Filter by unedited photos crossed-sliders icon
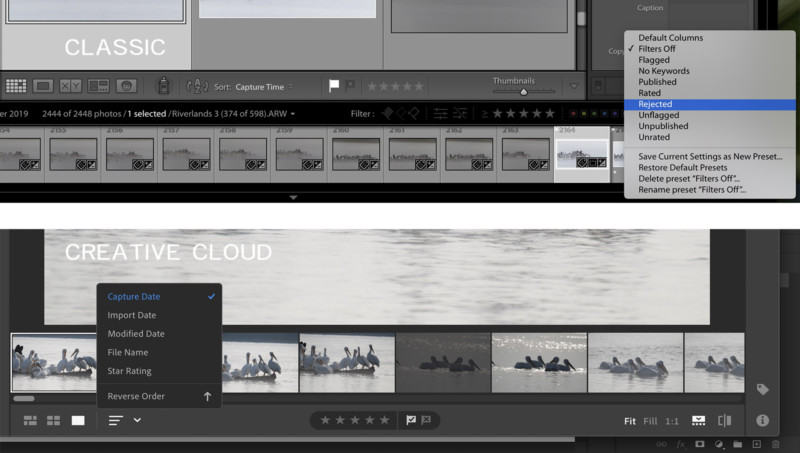The width and height of the screenshot is (800, 453). click(x=460, y=113)
